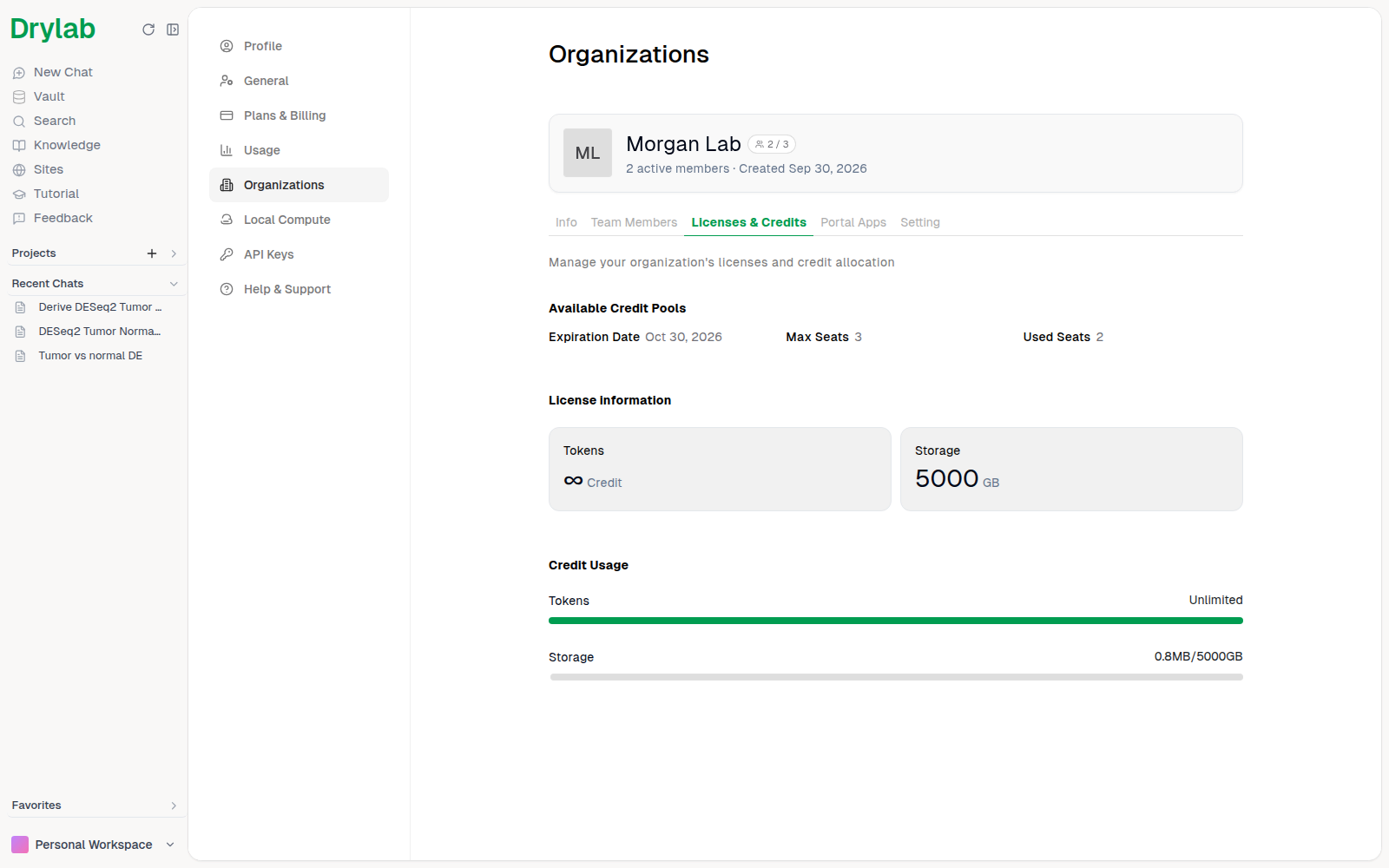Click the ML organization avatar
Viewport: 1389px width, 868px height.
click(x=588, y=153)
